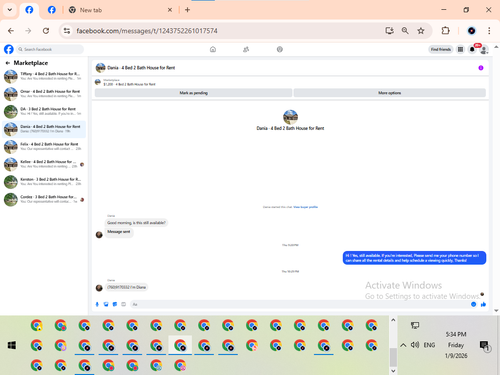
Task: Click the attach photo icon in the composer
Action: pos(106,304)
